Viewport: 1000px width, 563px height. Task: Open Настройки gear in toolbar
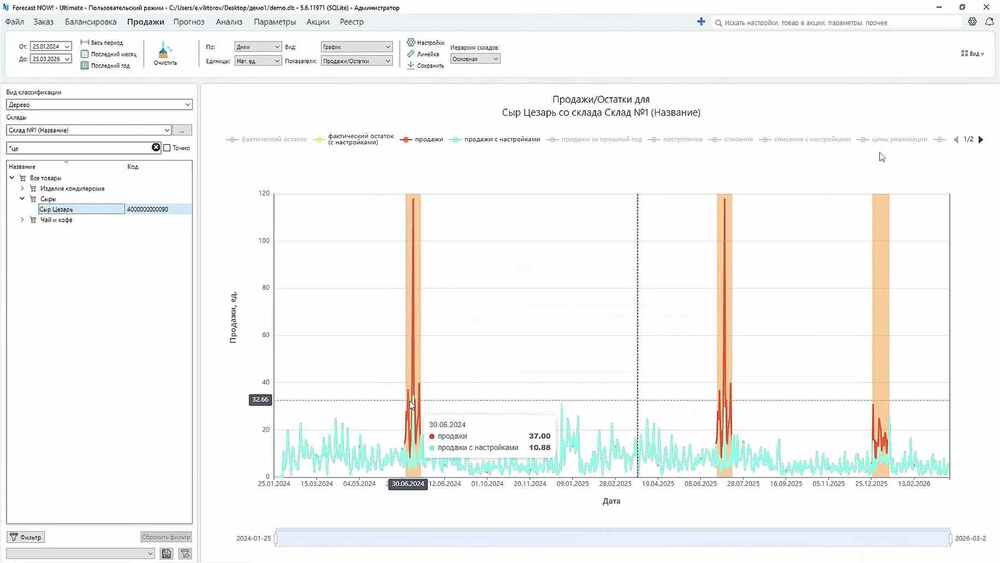tap(411, 42)
